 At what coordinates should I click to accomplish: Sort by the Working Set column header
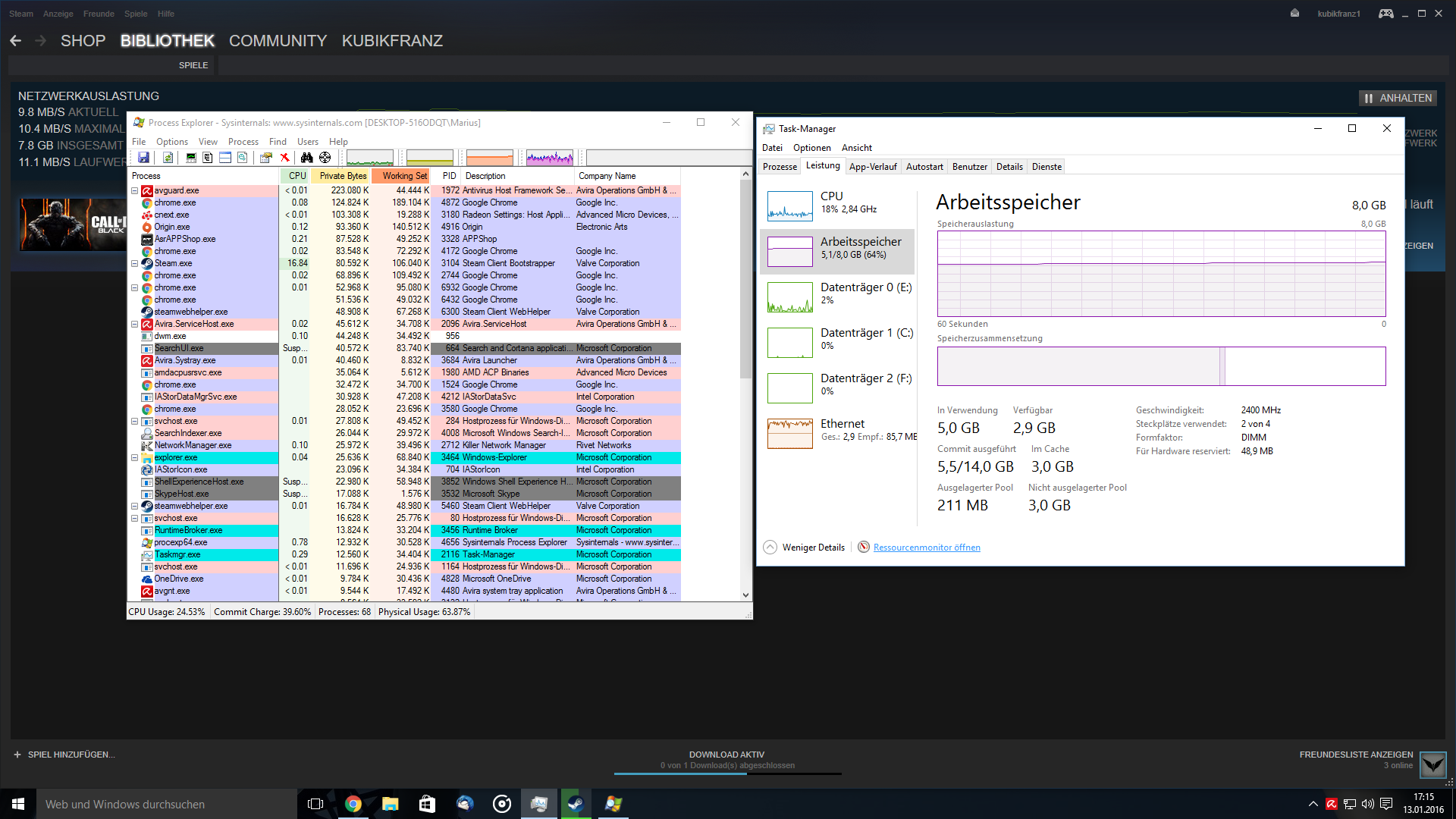(403, 176)
